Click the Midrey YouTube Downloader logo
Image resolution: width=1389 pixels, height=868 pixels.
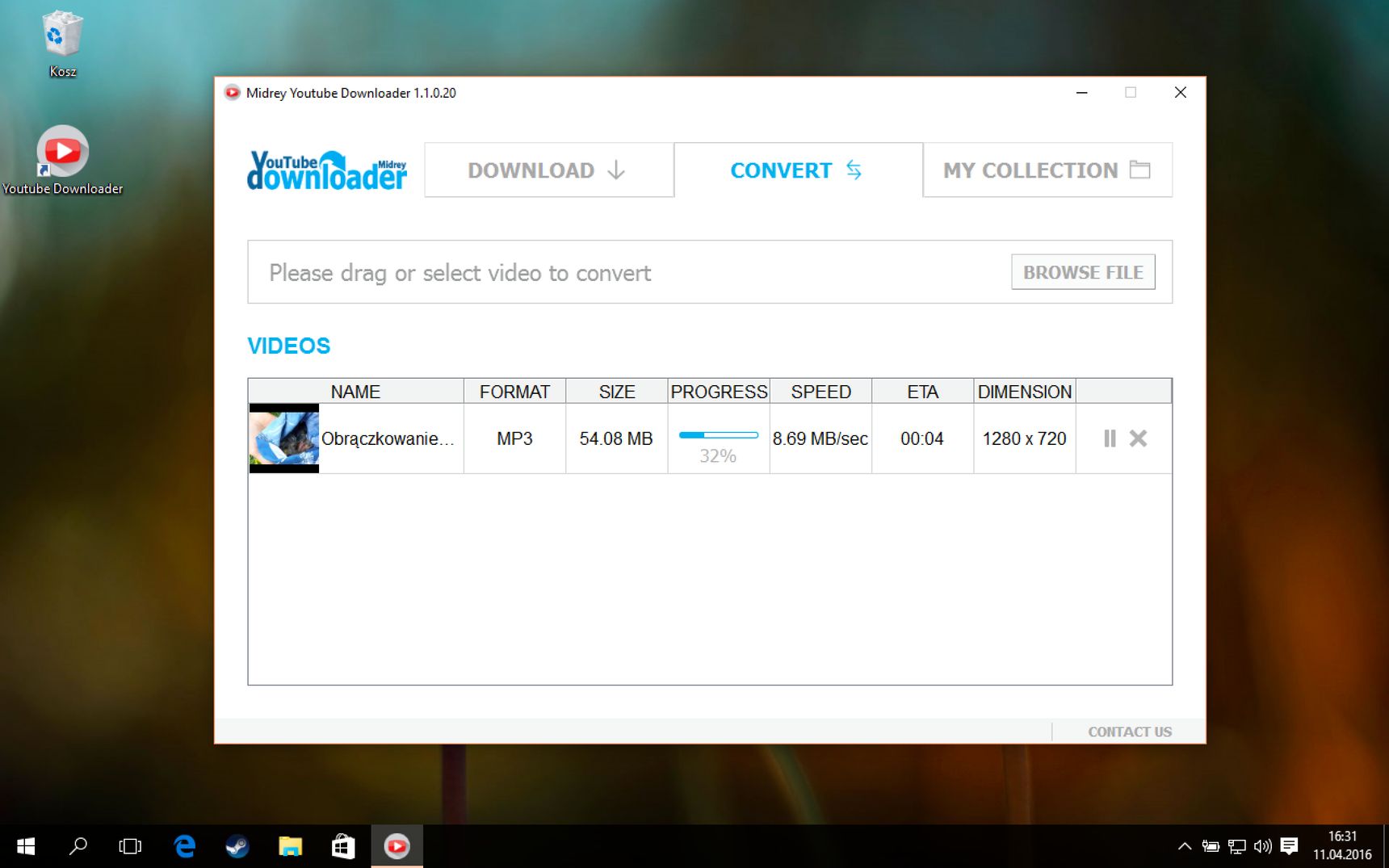pos(327,170)
